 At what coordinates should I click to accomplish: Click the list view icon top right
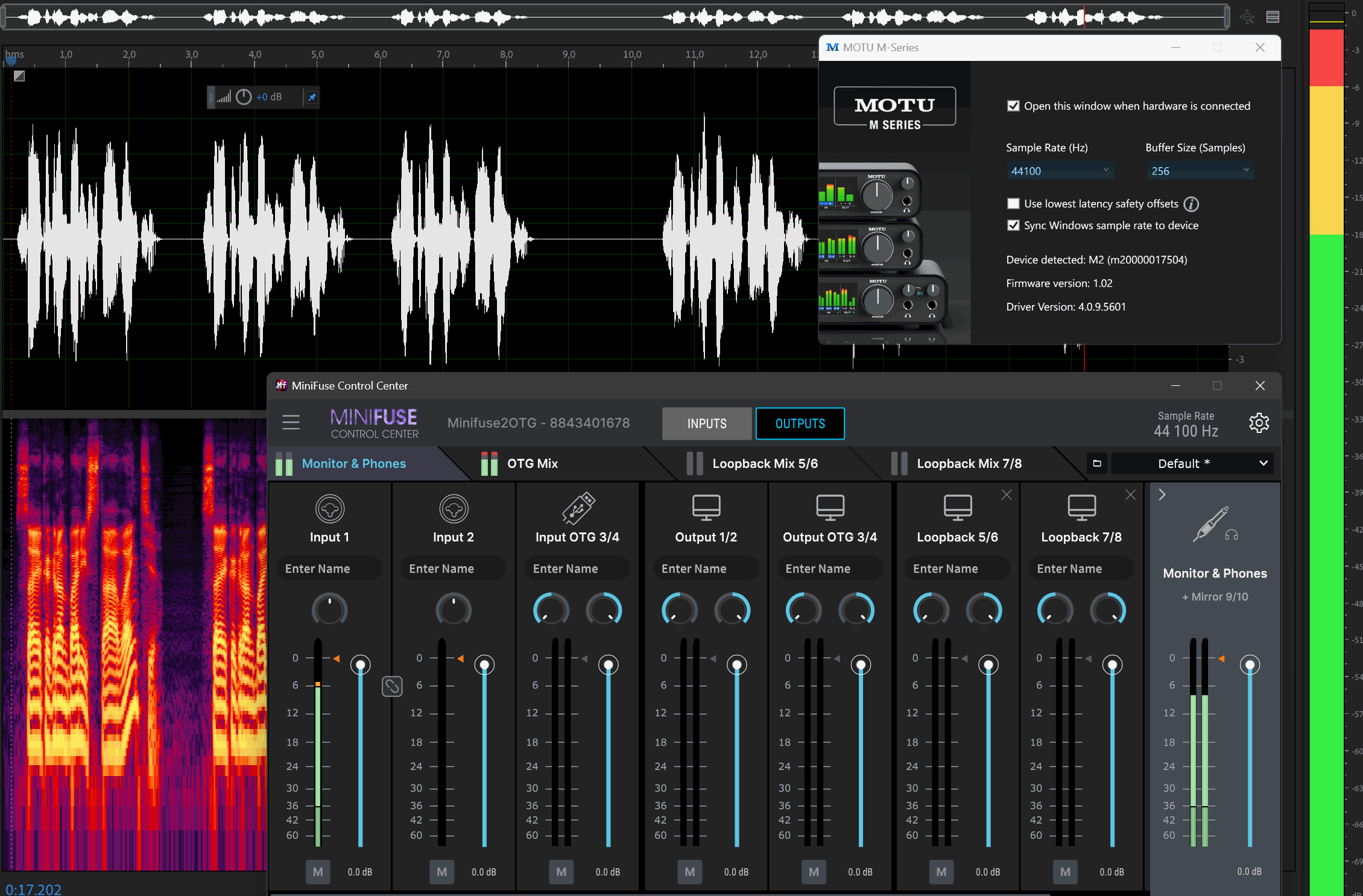click(1273, 17)
